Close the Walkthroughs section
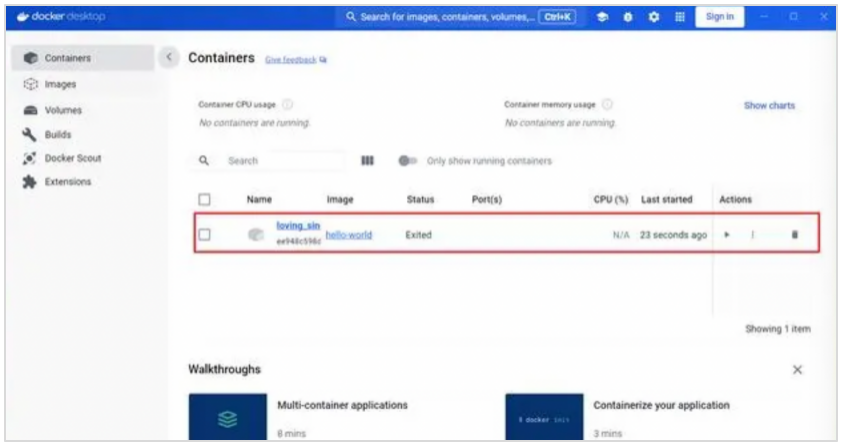This screenshot has height=446, width=844. (797, 370)
